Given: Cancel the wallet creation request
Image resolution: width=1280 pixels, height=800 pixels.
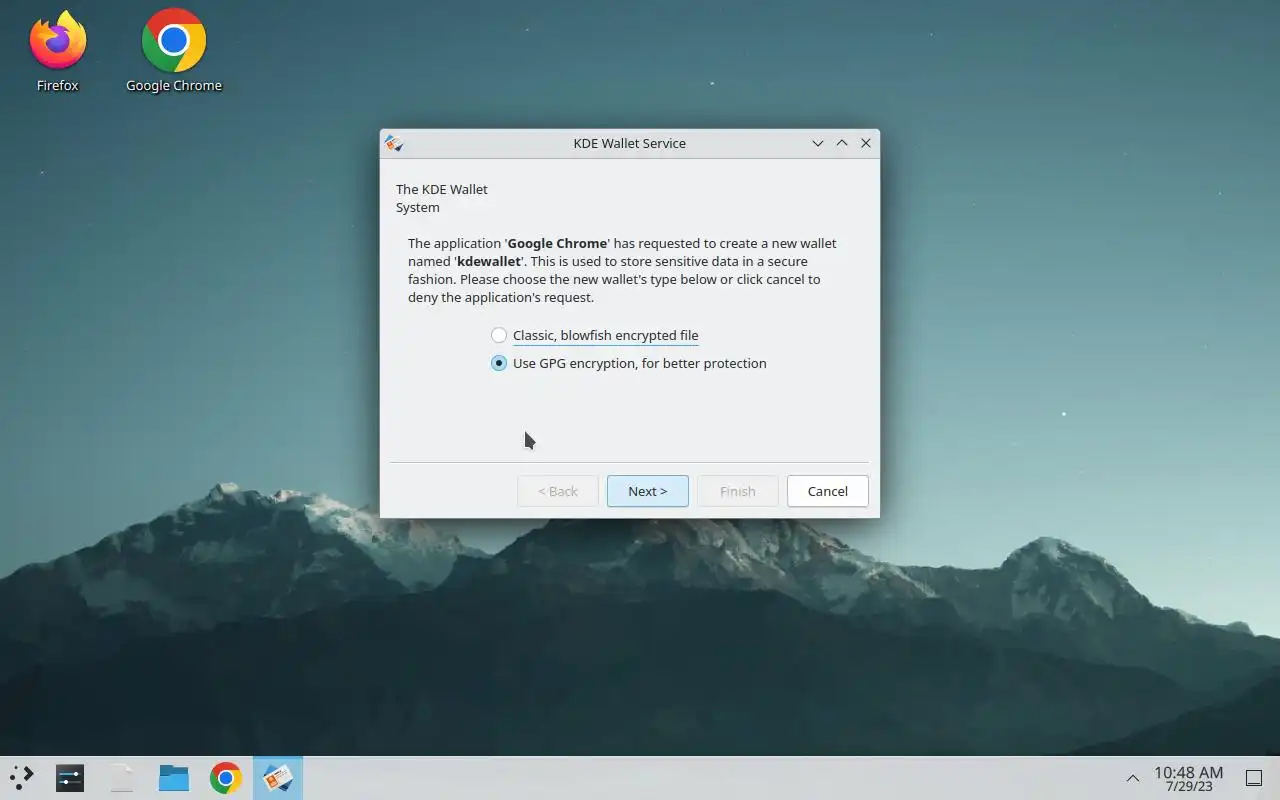Looking at the screenshot, I should 828,491.
